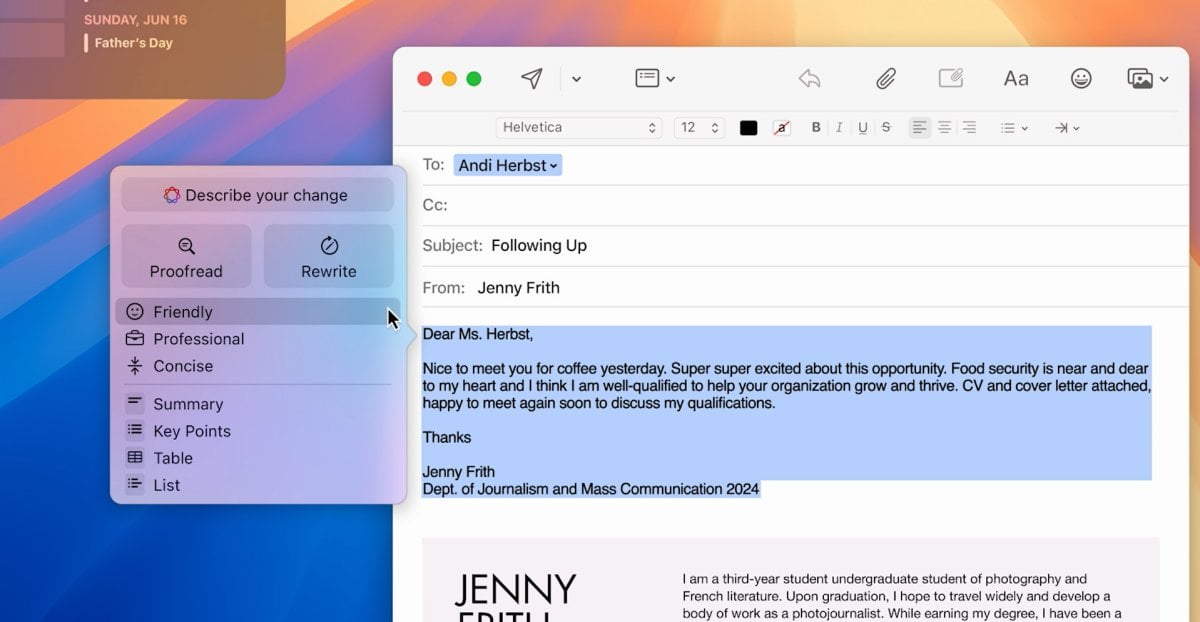Click the Dear Ms. Herbst greeting line
Image resolution: width=1200 pixels, height=622 pixels.
pos(478,334)
